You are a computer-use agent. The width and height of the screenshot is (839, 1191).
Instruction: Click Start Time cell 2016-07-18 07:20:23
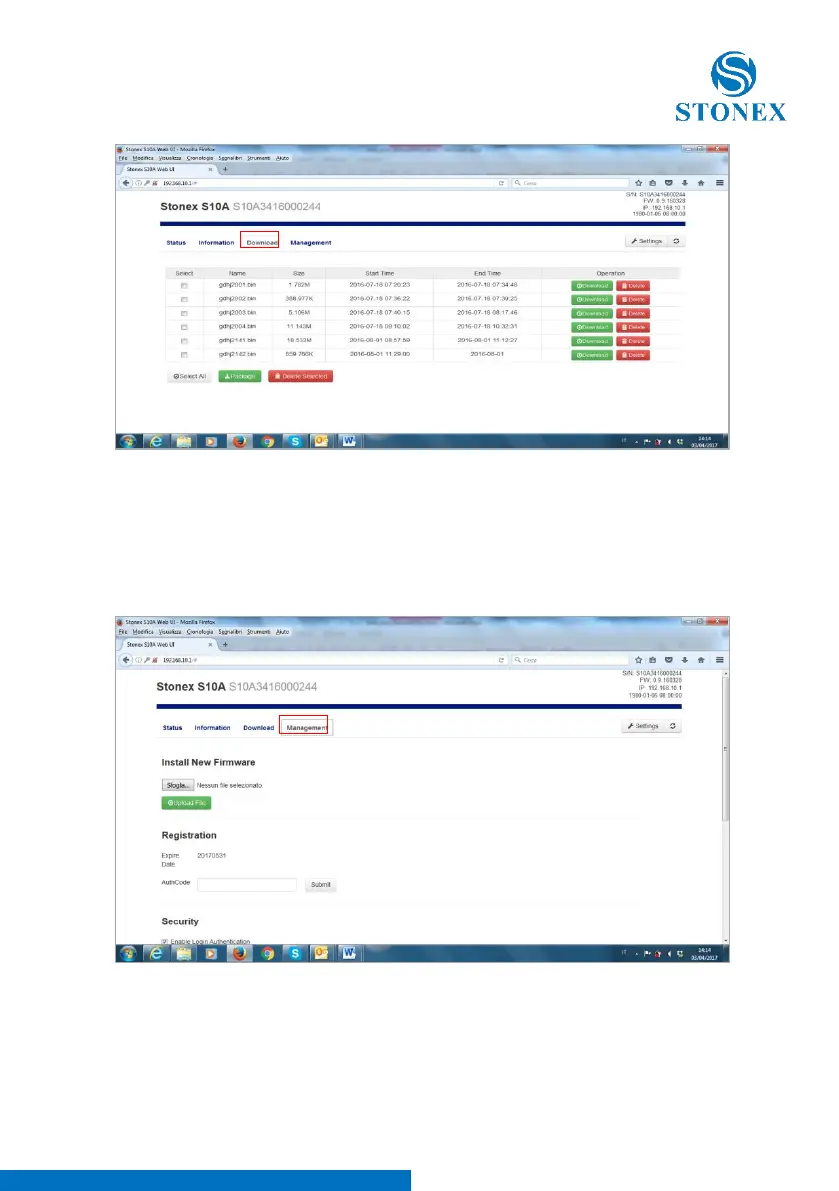(380, 285)
